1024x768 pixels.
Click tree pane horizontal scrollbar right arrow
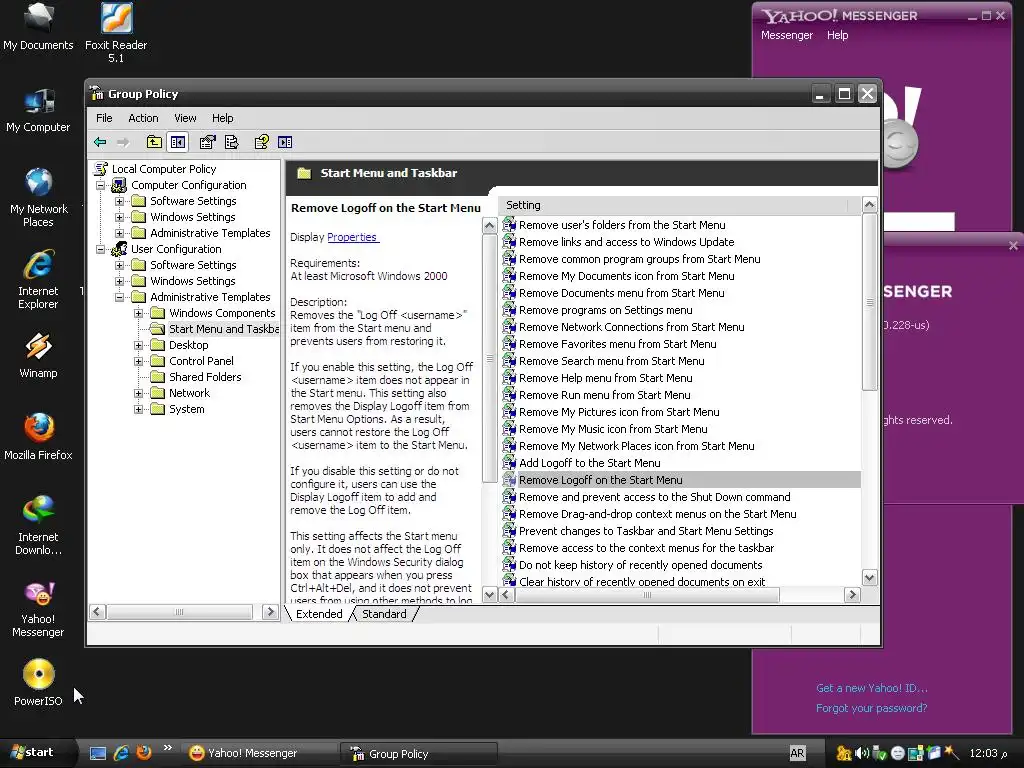pos(270,612)
